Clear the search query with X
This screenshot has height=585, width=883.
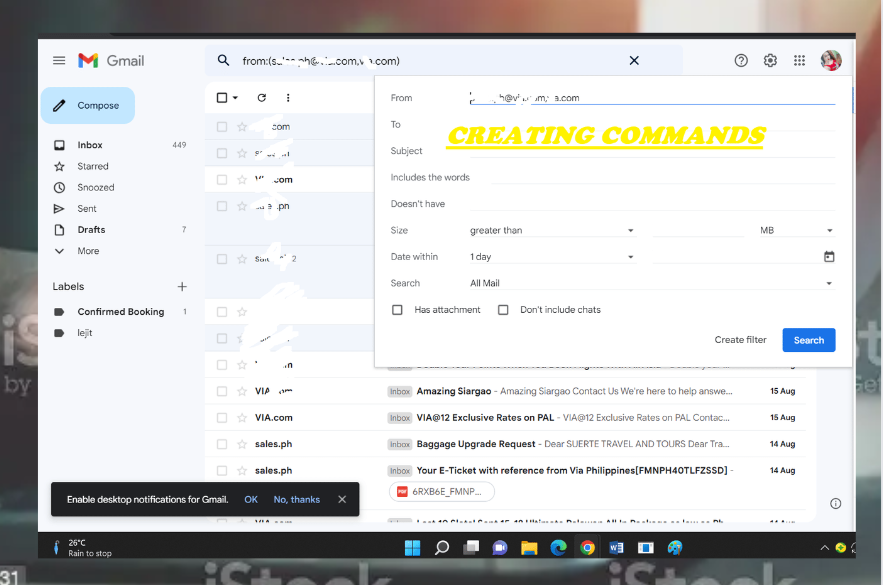(634, 60)
